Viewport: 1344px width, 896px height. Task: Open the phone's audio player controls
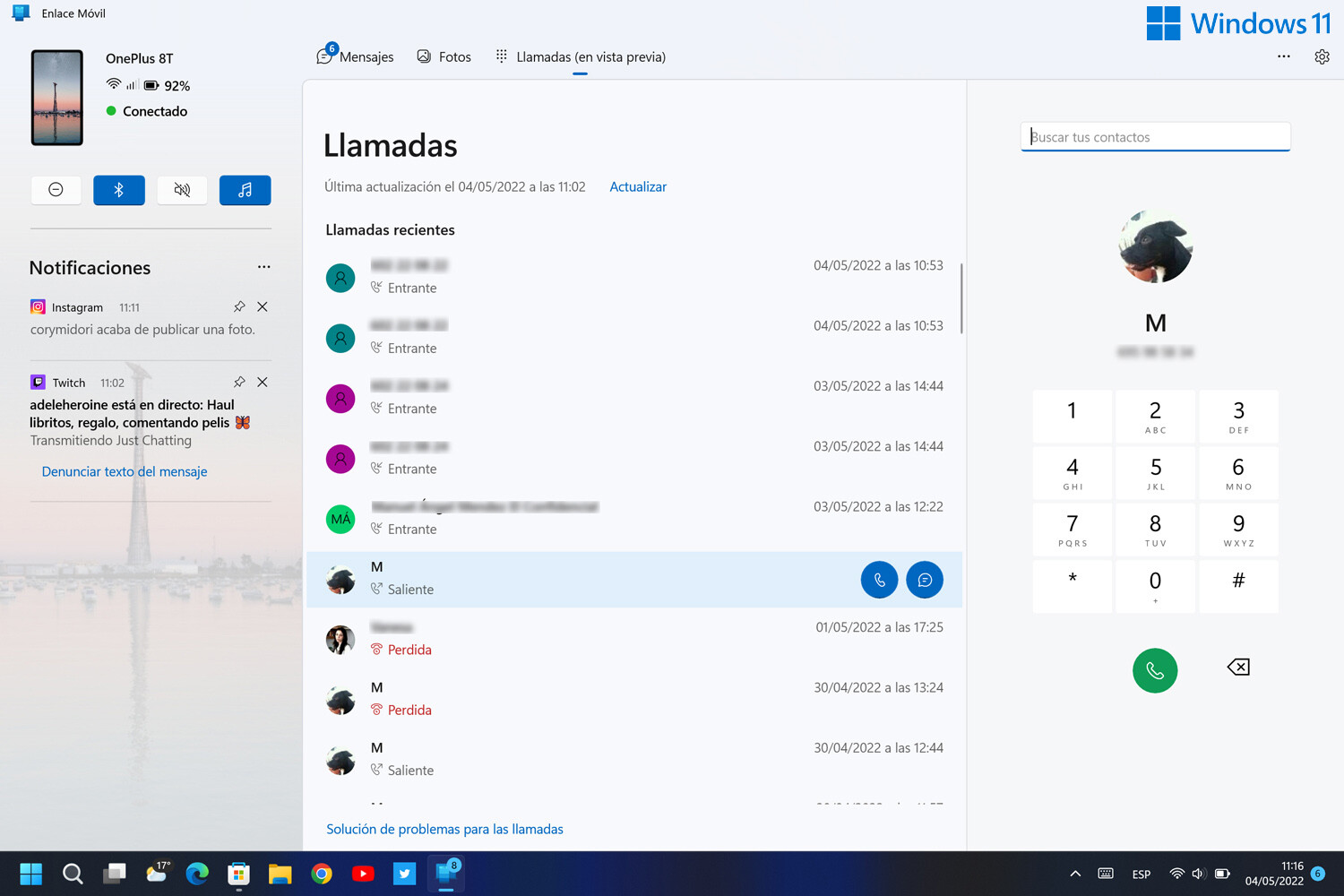pos(245,190)
